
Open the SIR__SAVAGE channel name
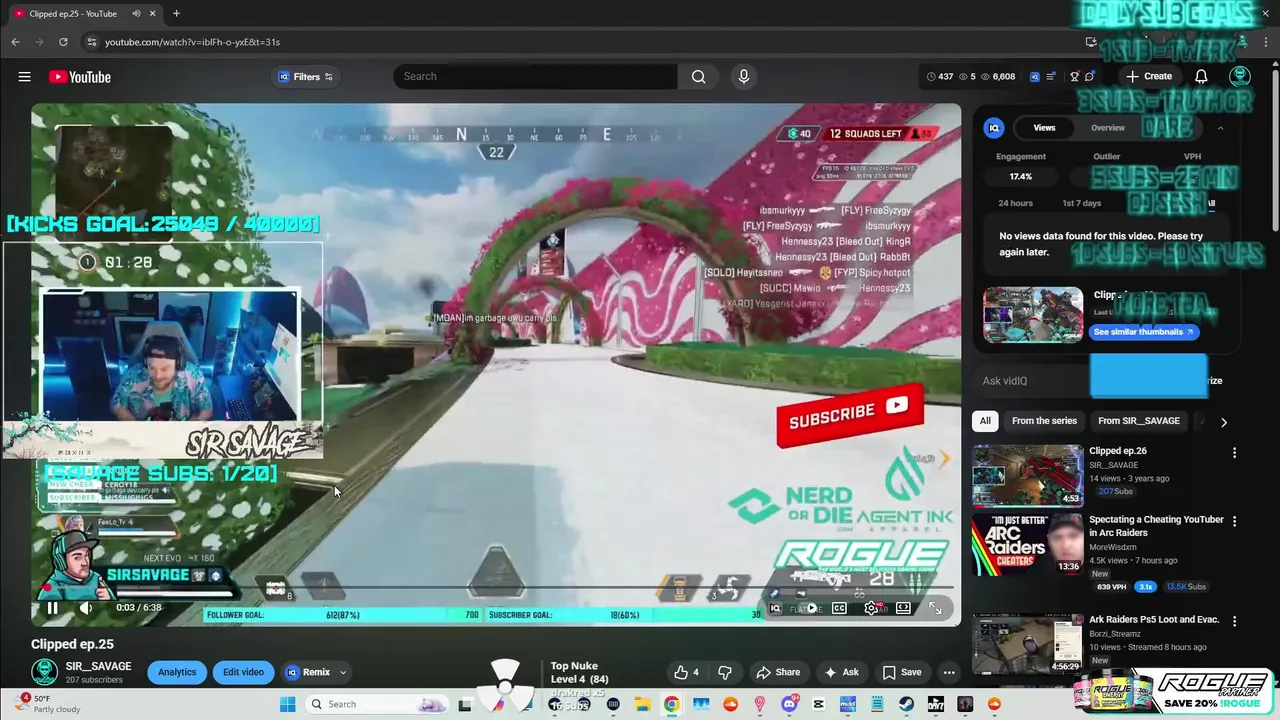[x=98, y=666]
